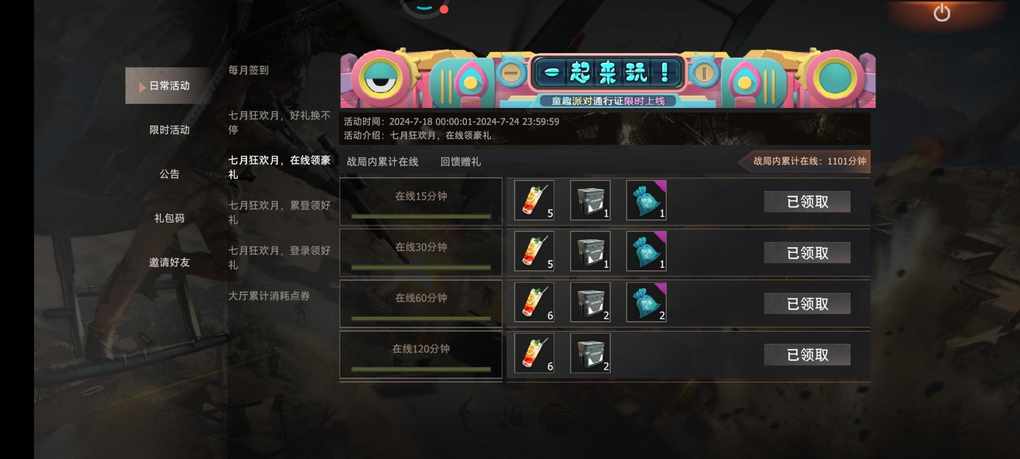Open the 公告 section
Screen dimensions: 1020x459
click(169, 174)
